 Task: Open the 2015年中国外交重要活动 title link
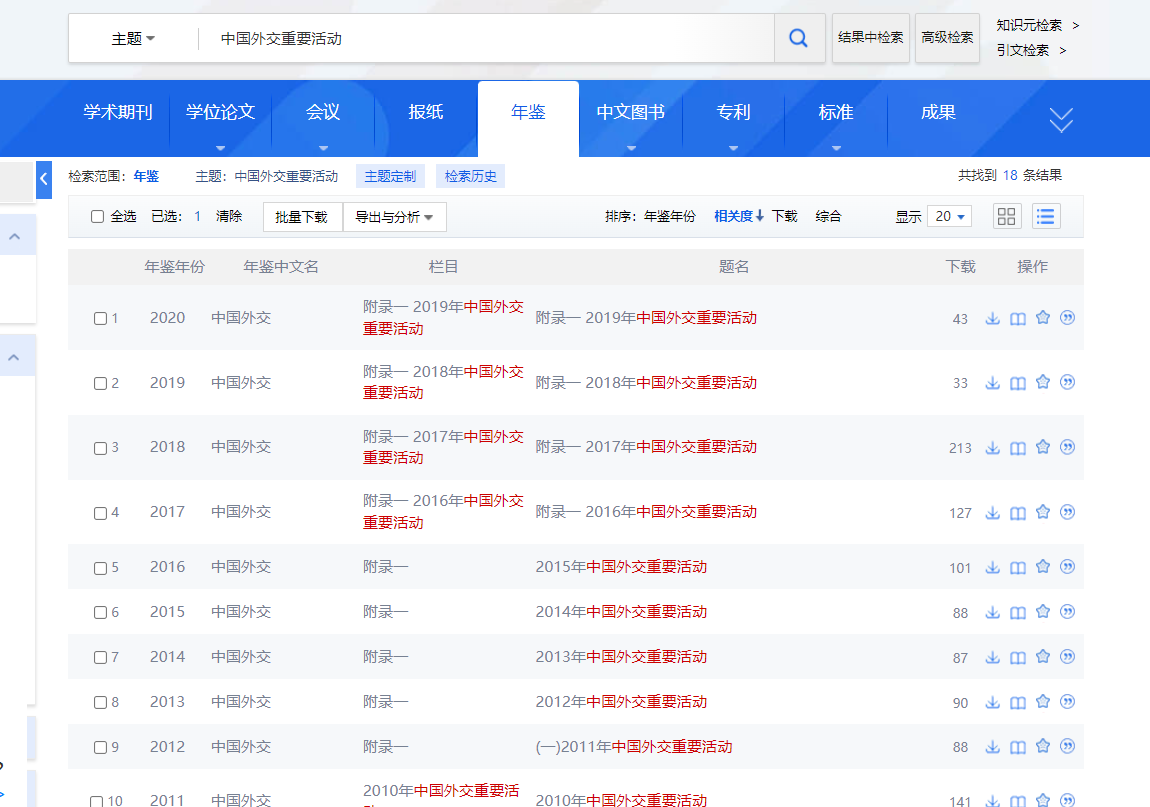click(x=621, y=567)
